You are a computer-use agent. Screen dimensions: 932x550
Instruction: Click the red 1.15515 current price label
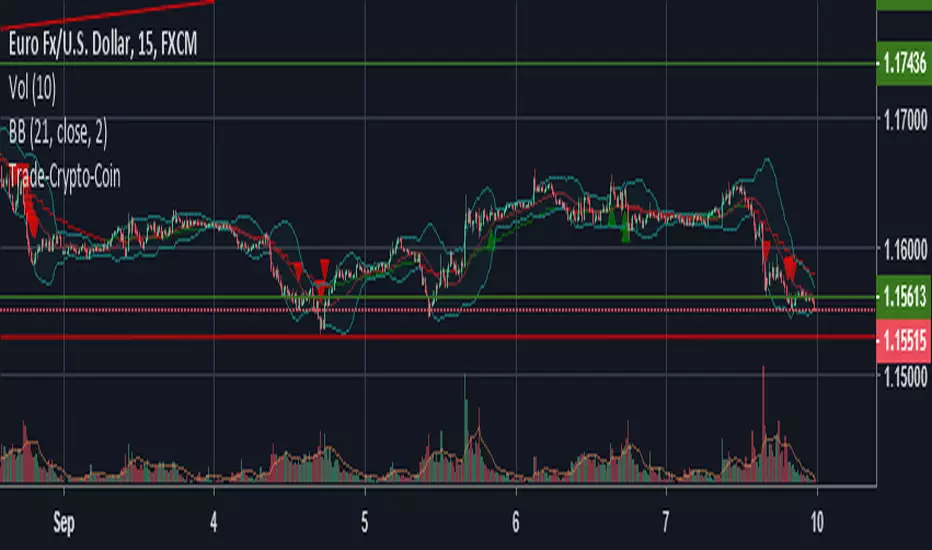(904, 341)
